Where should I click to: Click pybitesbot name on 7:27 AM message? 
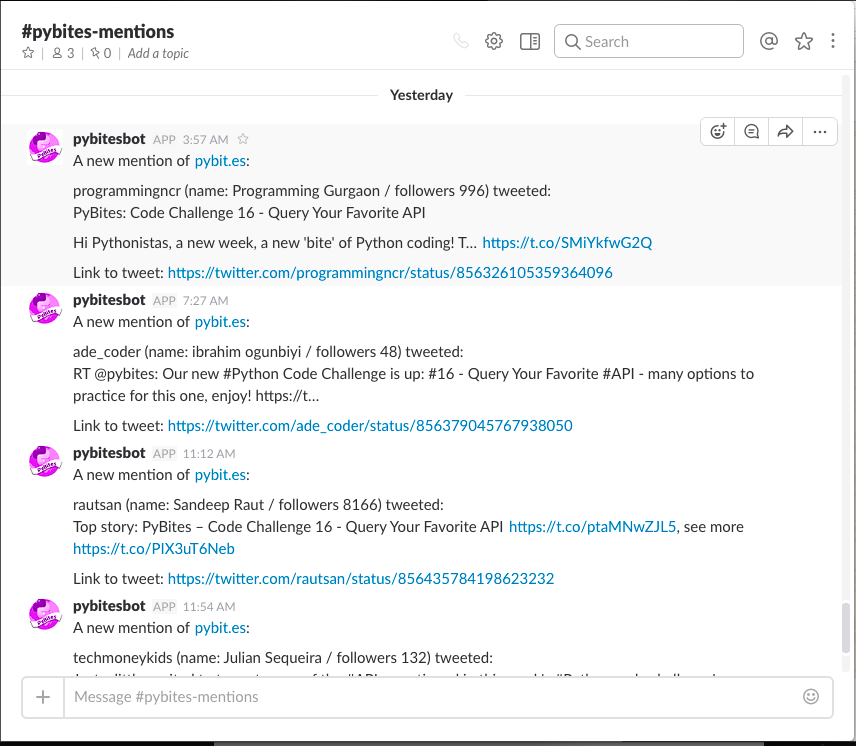109,300
